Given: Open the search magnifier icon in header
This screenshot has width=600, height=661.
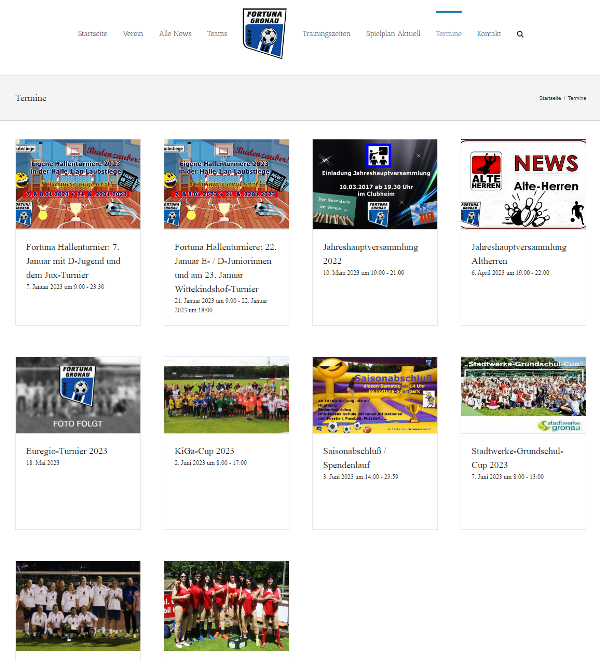Looking at the screenshot, I should pyautogui.click(x=520, y=34).
